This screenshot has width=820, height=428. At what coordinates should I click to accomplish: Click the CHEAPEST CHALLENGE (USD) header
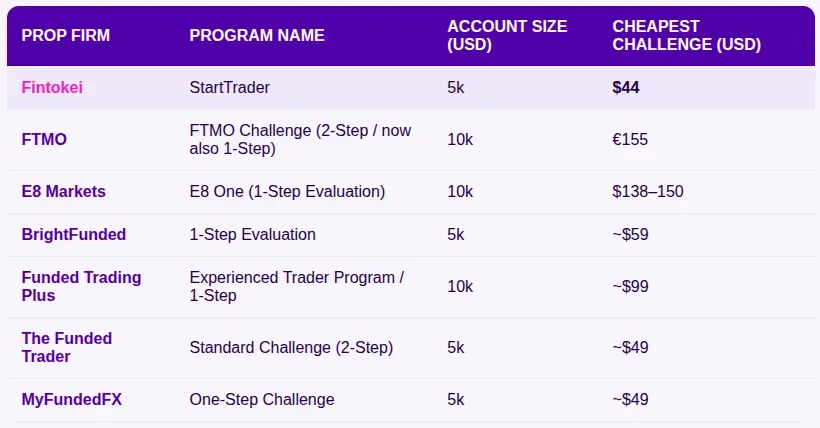coord(686,35)
